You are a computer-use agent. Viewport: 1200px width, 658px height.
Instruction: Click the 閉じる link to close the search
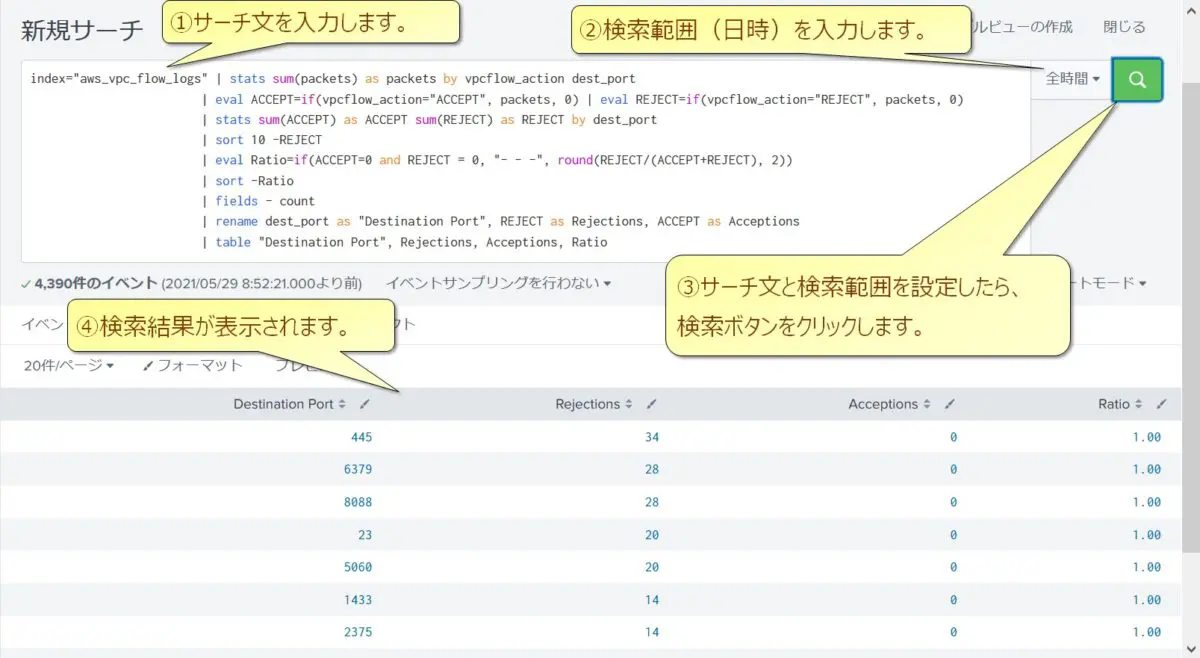1124,27
